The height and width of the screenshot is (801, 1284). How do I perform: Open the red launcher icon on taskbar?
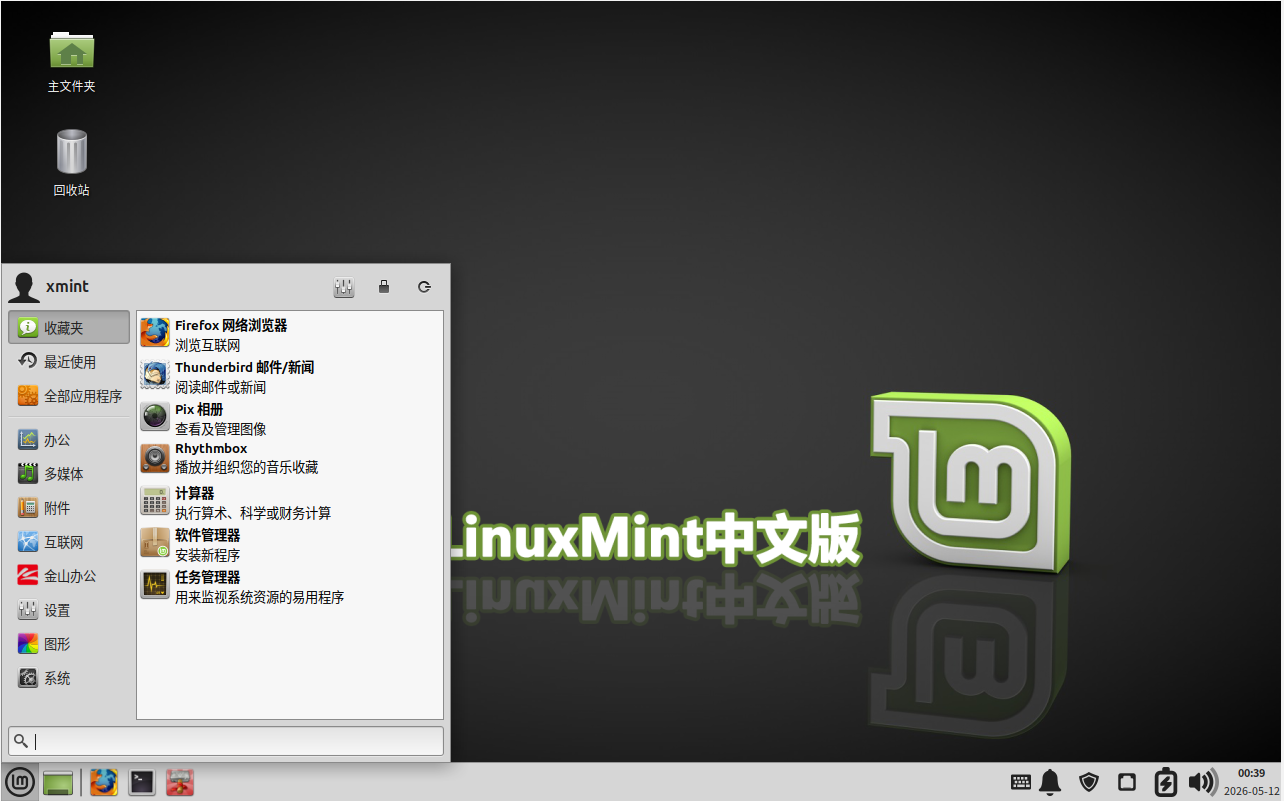pyautogui.click(x=180, y=782)
